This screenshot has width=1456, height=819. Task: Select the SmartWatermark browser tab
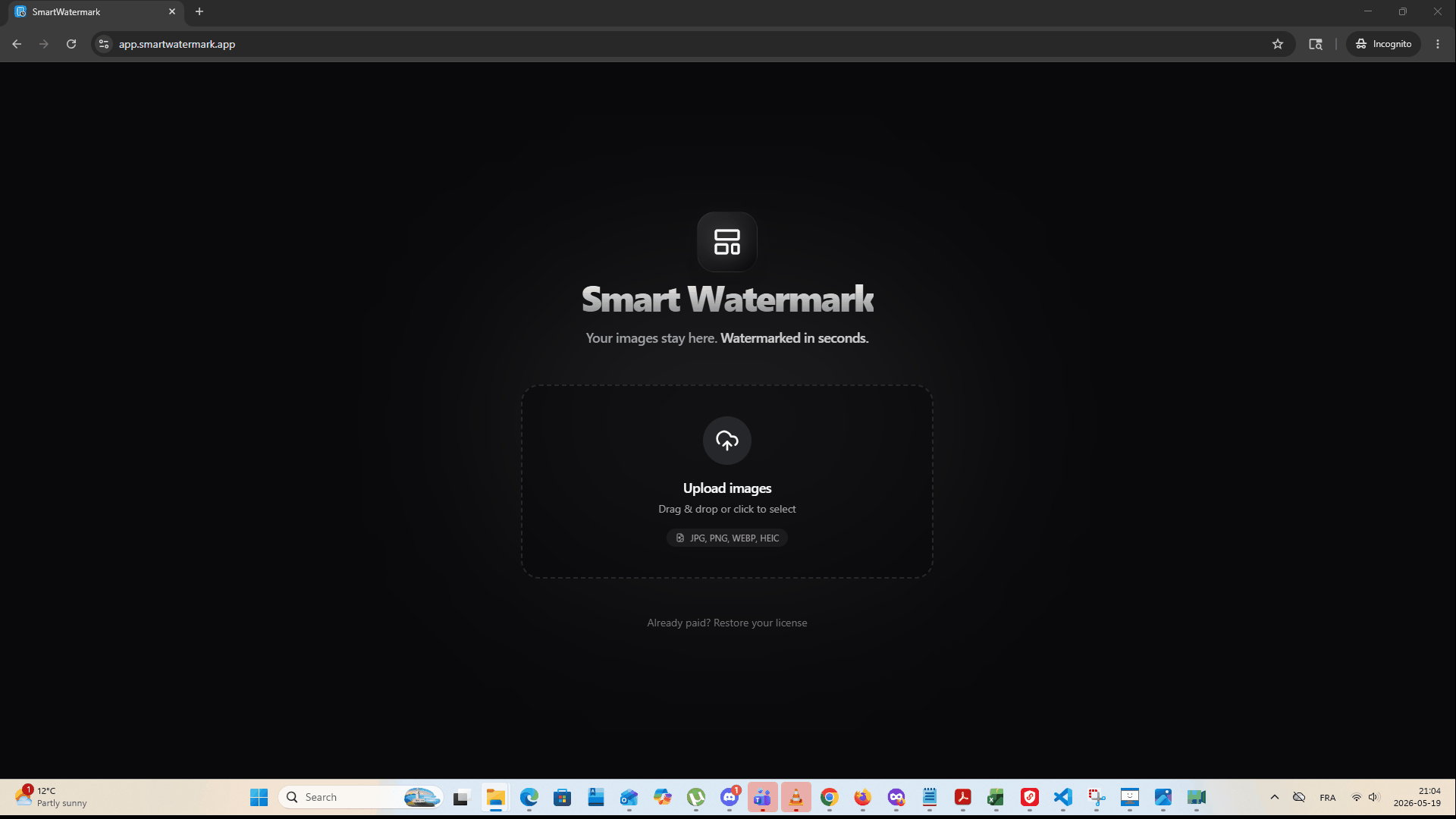pos(95,12)
